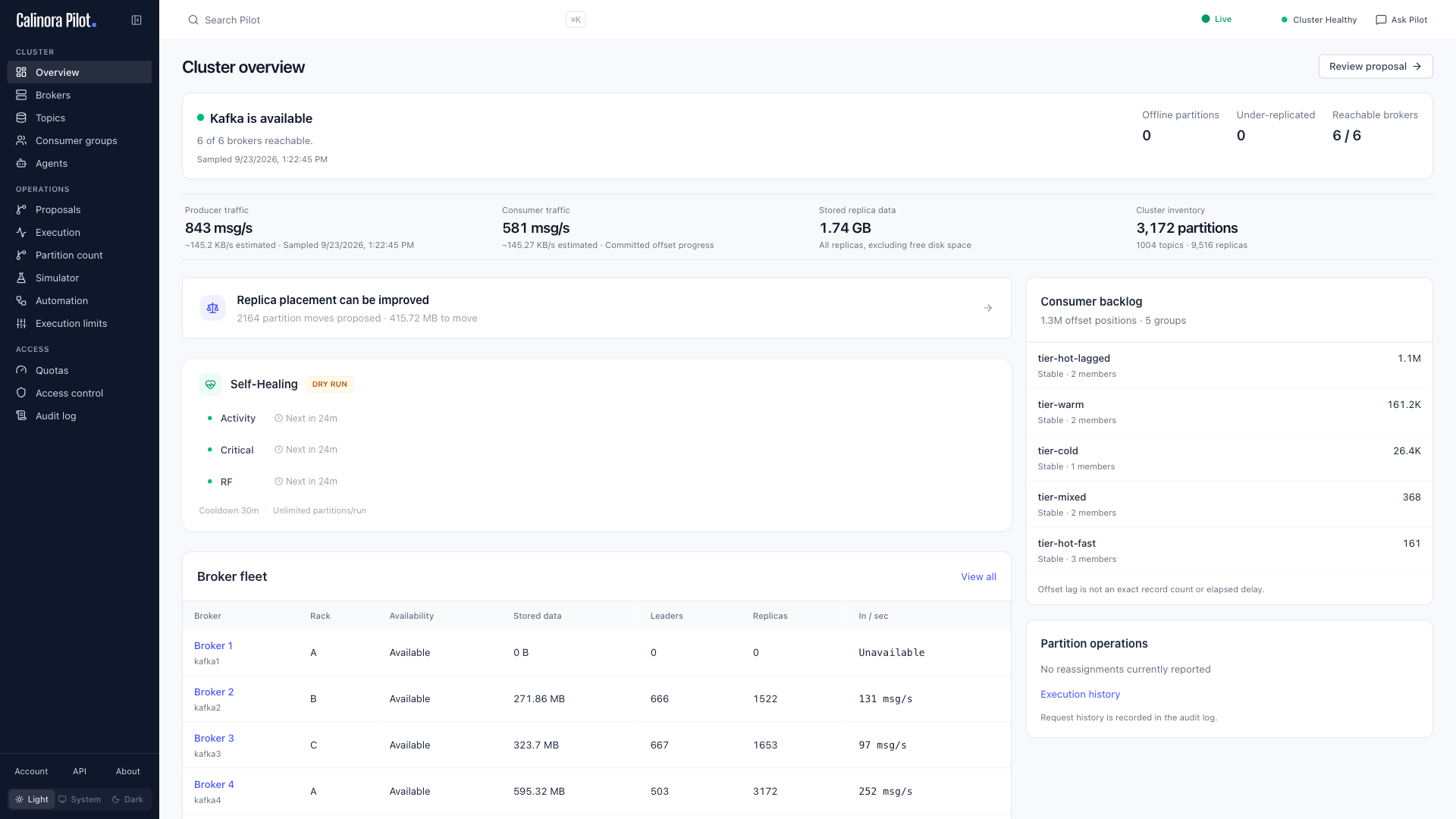Click the Partition count icon
This screenshot has width=1456, height=819.
[21, 255]
